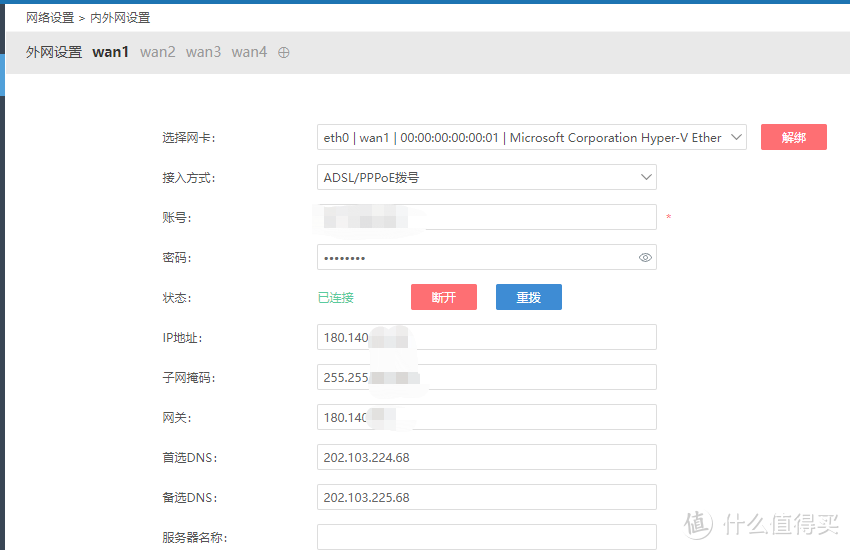Click the red 解绑 unbind button
Screen dimensions: 850x550
(794, 137)
